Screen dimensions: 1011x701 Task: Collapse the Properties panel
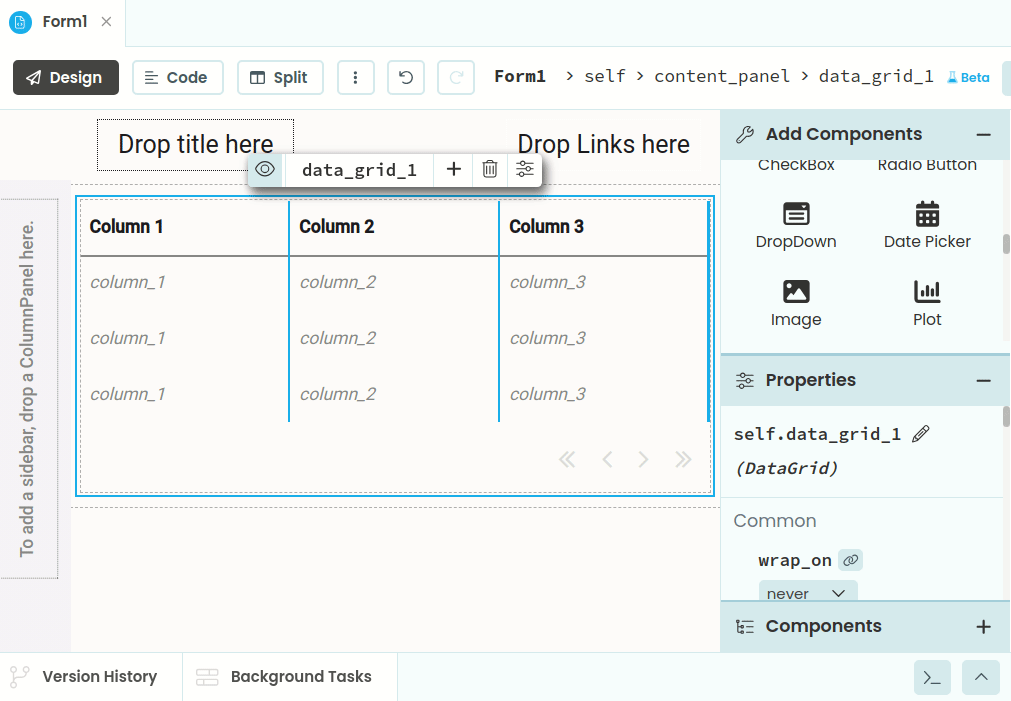(984, 380)
